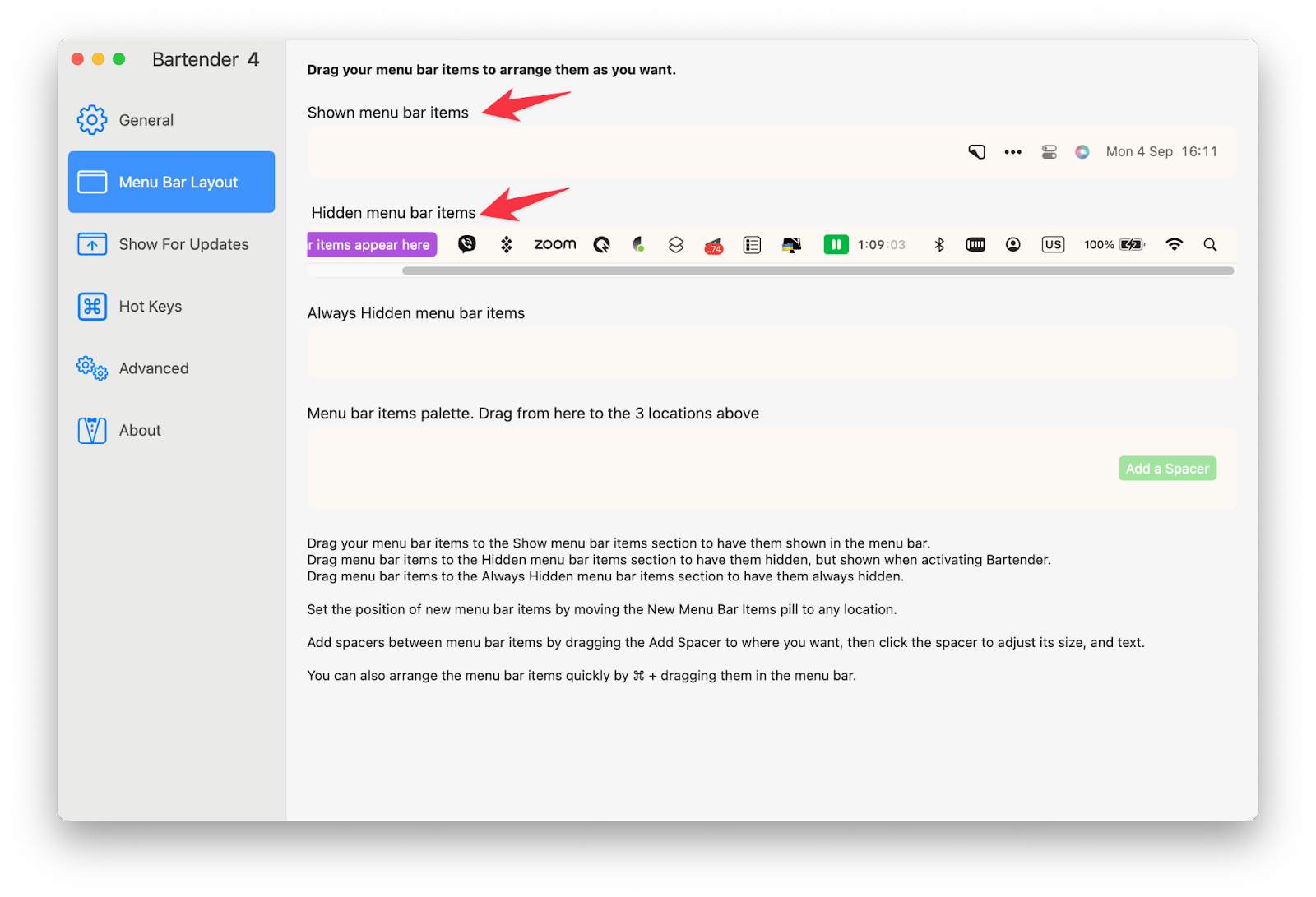Viewport: 1316px width, 897px height.
Task: Select the 100% battery indicator
Action: (x=1114, y=245)
